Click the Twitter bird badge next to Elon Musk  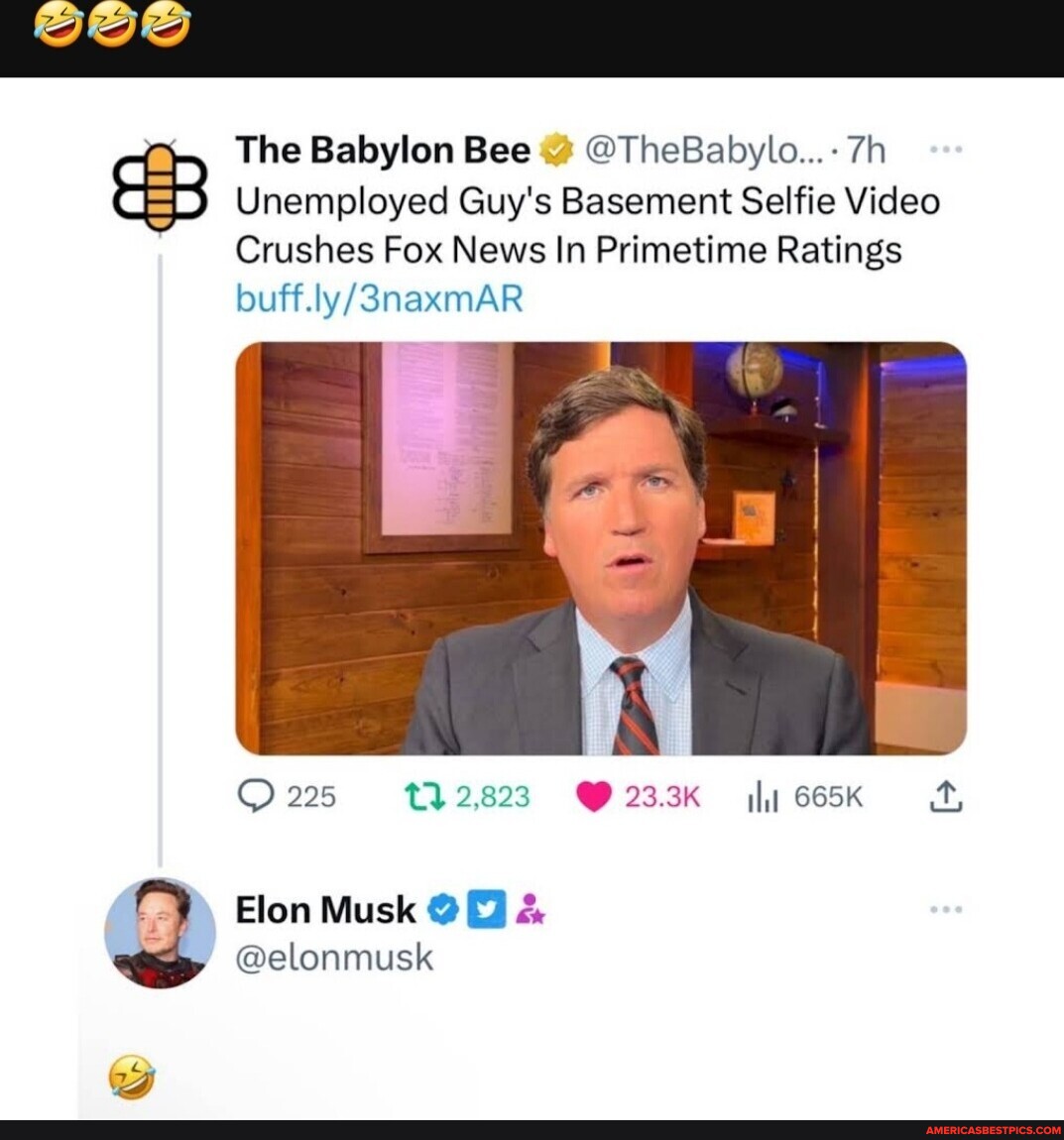[x=484, y=908]
